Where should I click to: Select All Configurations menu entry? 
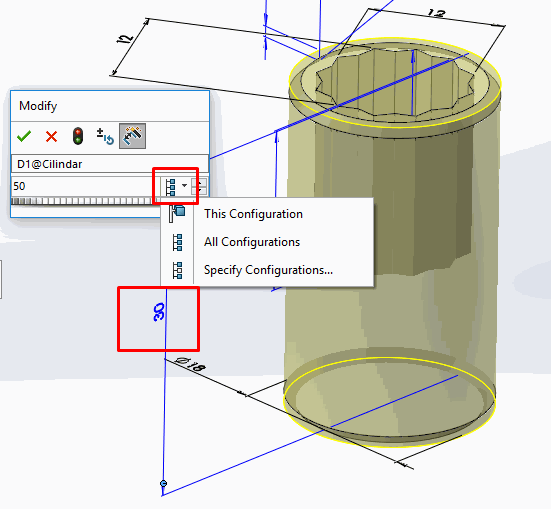(x=267, y=242)
